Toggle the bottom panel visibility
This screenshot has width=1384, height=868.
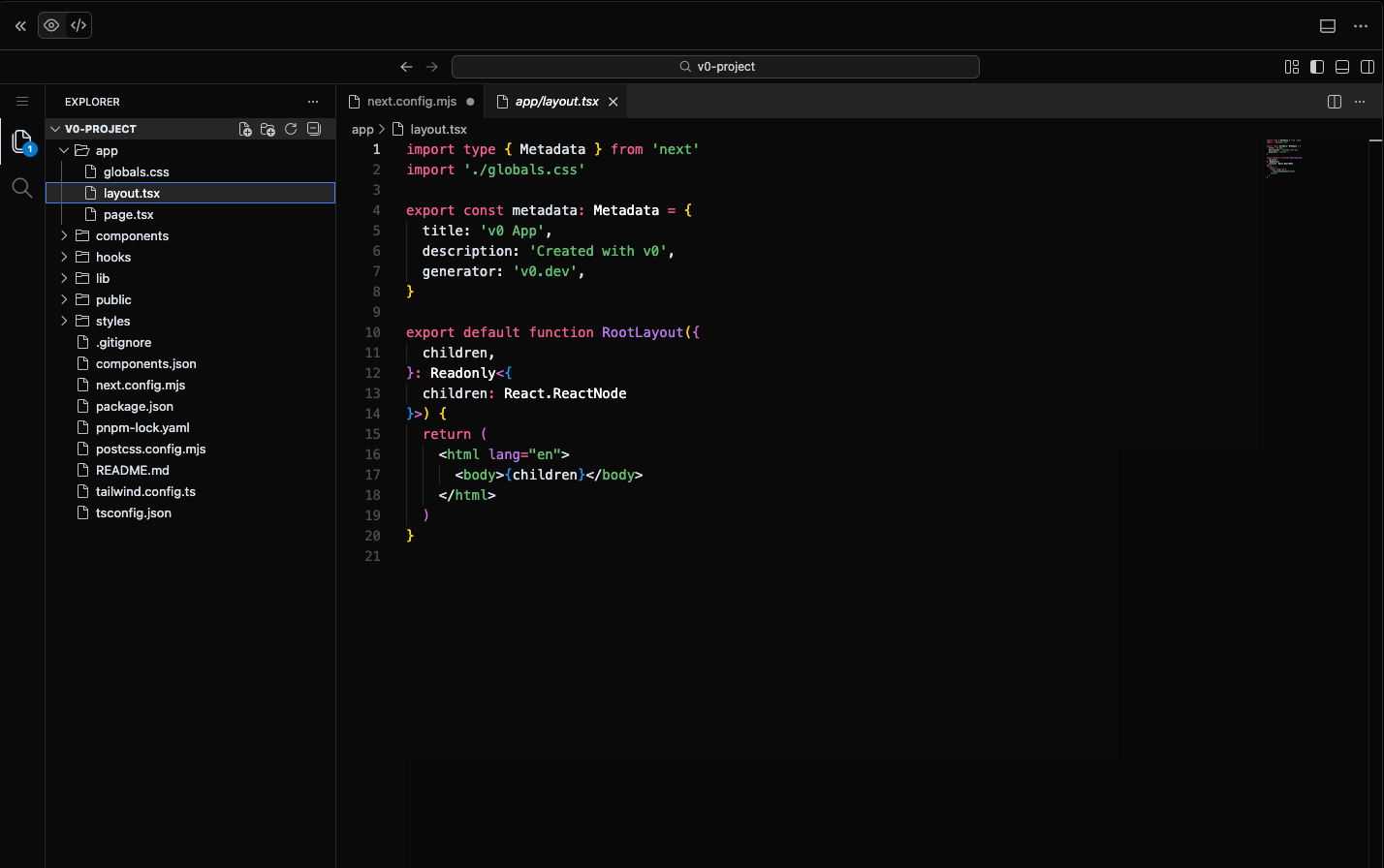coord(1342,67)
